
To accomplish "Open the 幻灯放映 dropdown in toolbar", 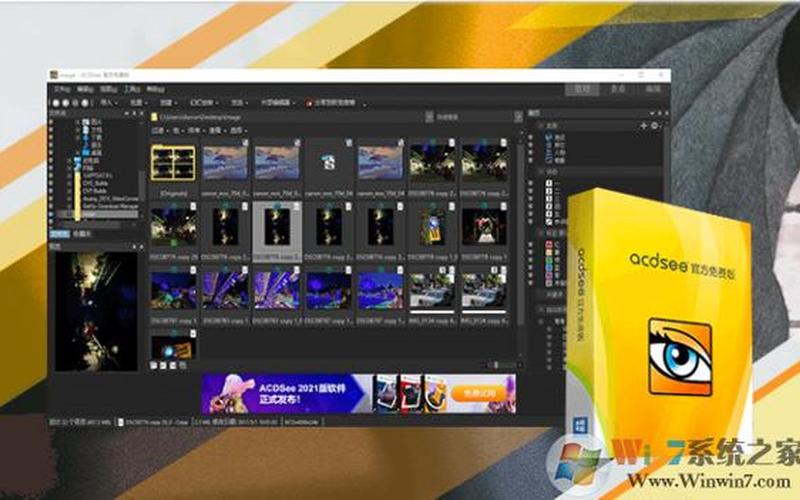I will point(204,103).
